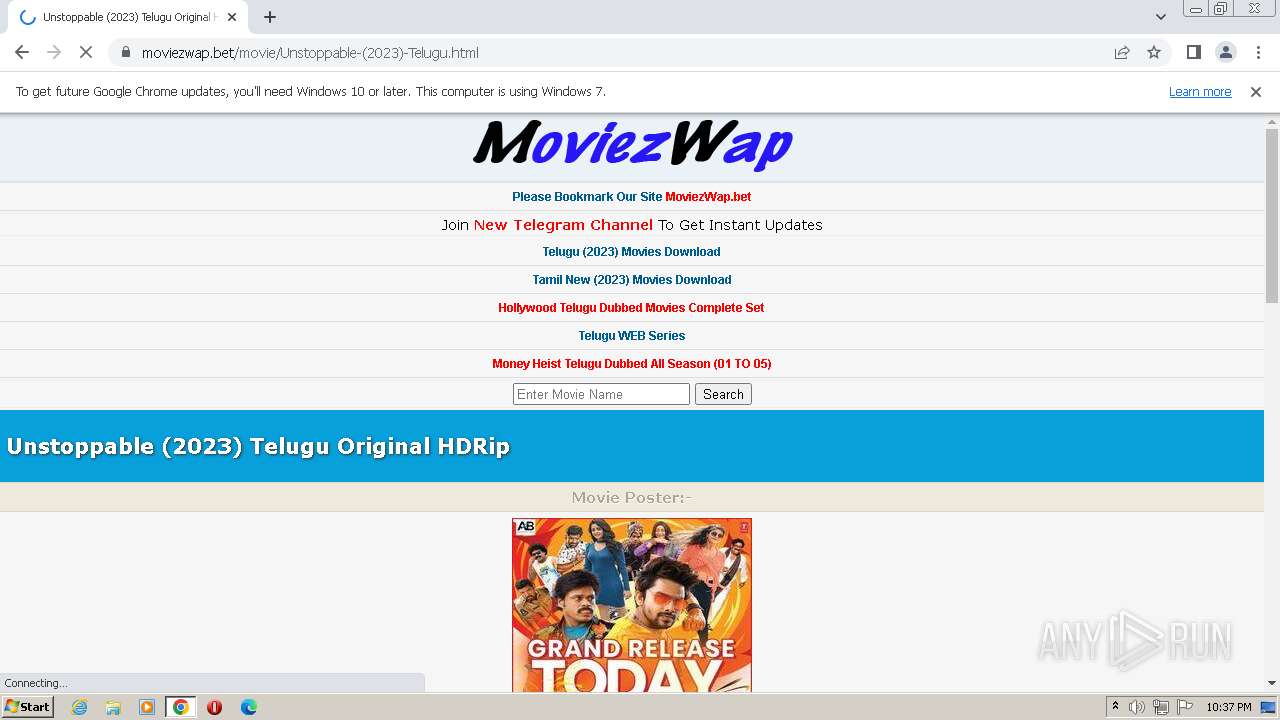Screen dimensions: 1280x720
Task: Open the New Telegram Channel link
Action: pyautogui.click(x=563, y=225)
